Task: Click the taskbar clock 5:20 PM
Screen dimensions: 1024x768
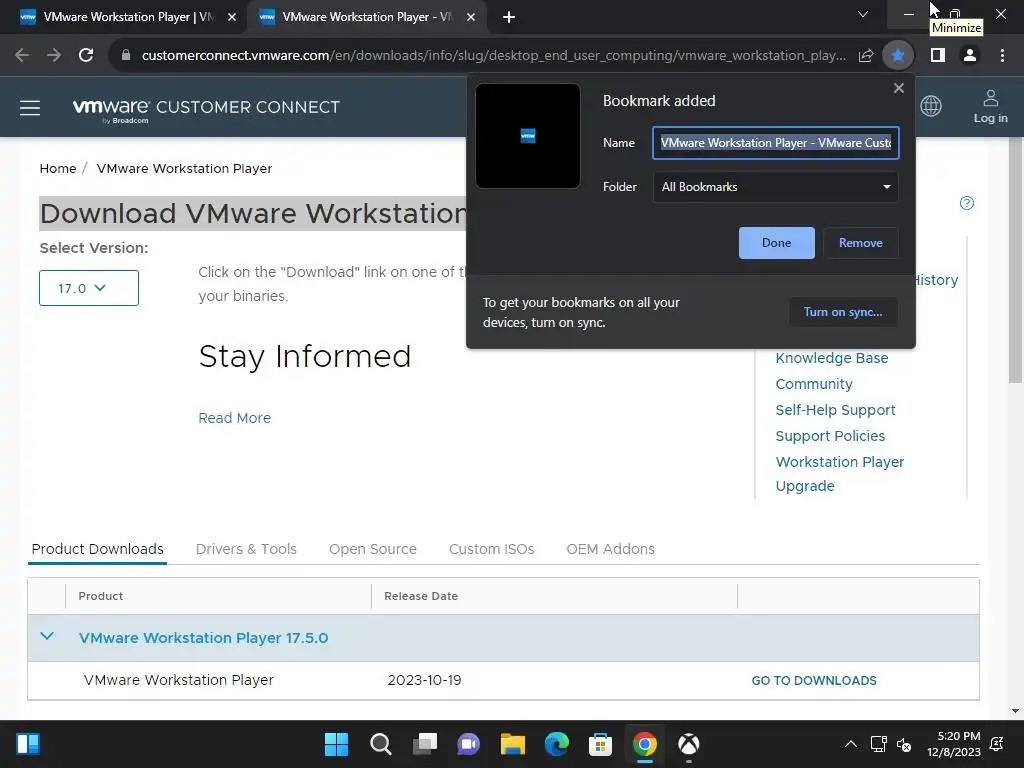Action: tap(953, 744)
